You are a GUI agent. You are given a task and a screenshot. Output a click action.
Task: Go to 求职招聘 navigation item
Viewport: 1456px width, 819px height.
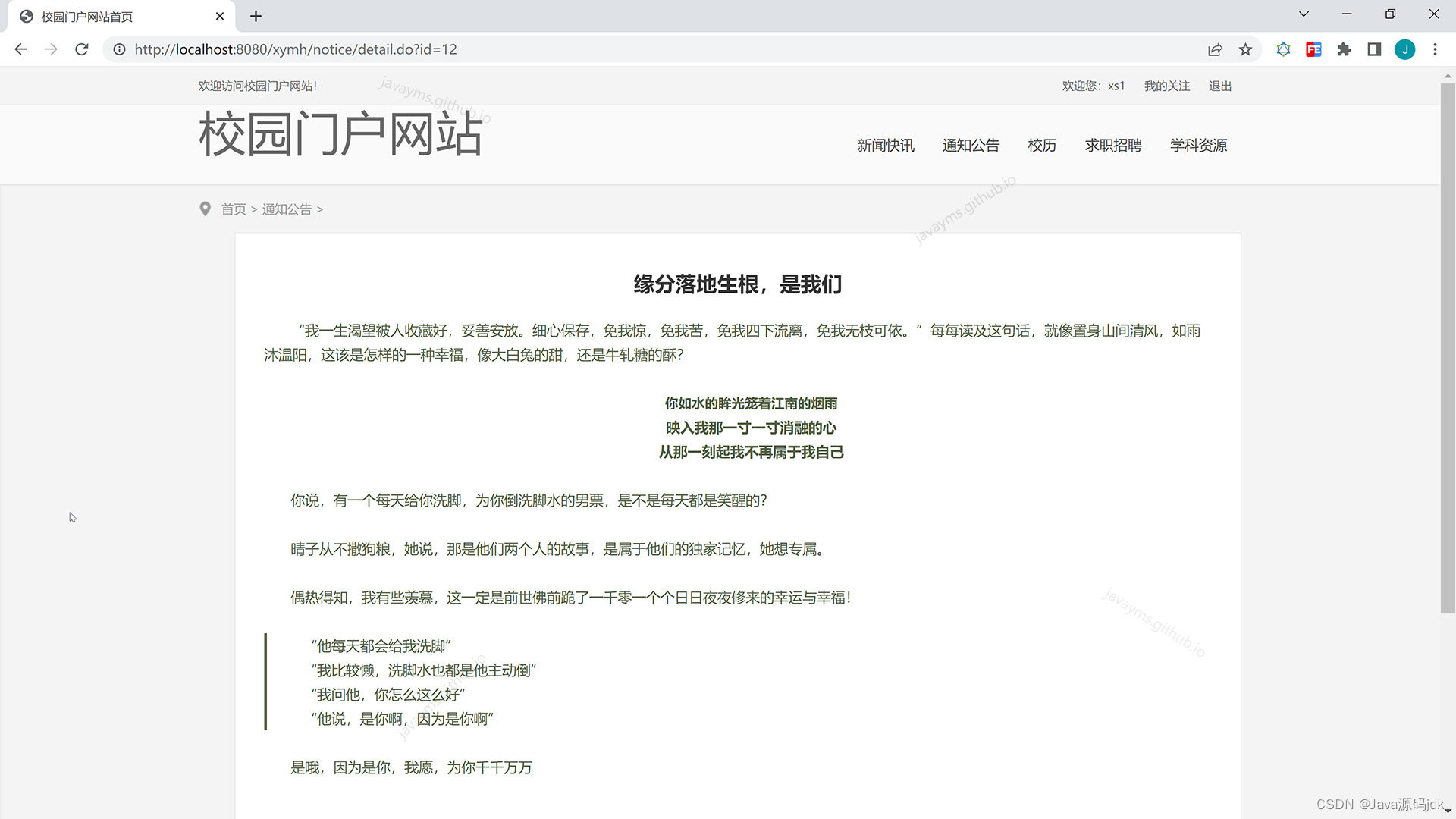[x=1113, y=146]
